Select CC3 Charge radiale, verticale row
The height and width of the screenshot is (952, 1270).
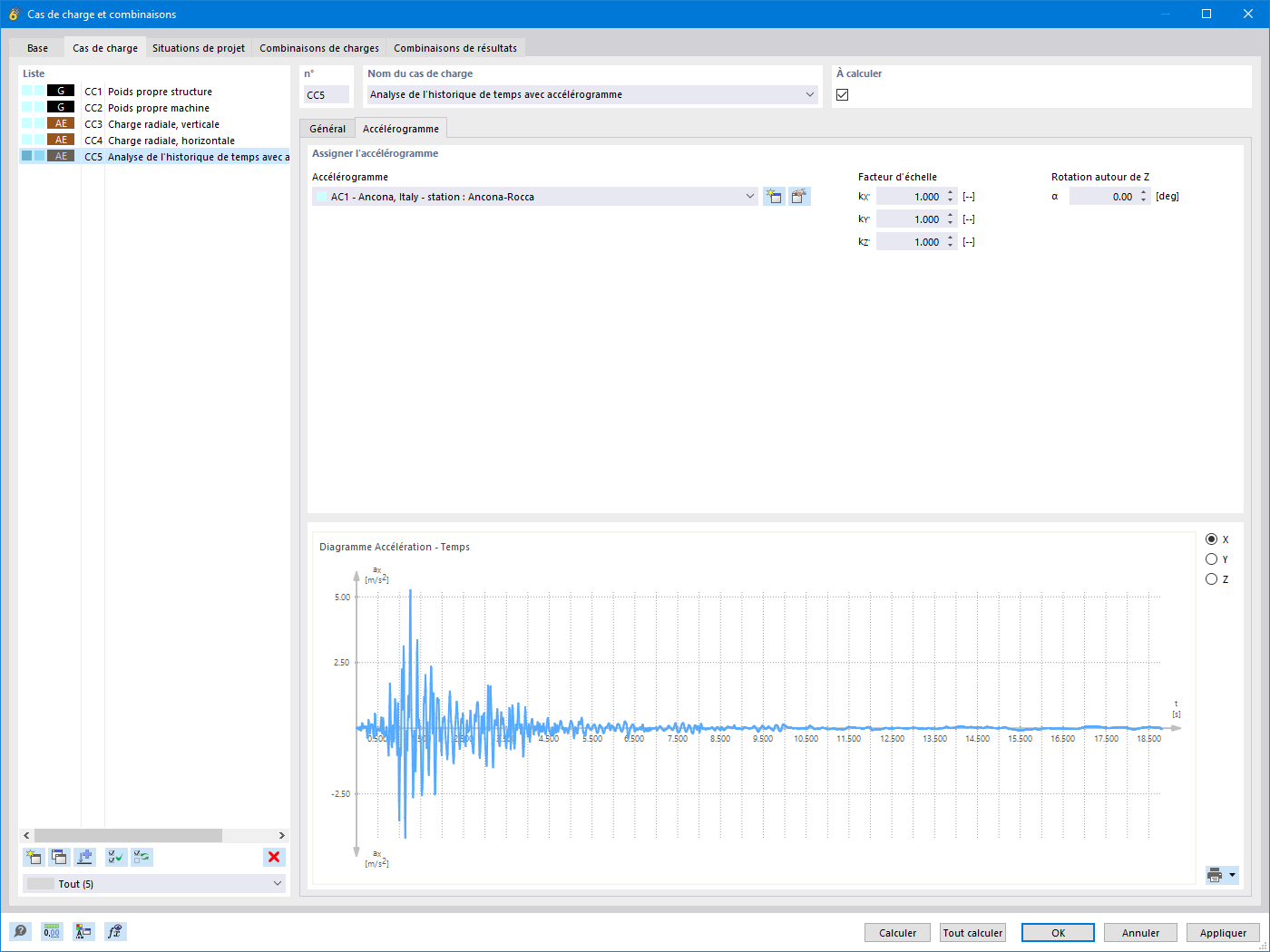tap(154, 123)
